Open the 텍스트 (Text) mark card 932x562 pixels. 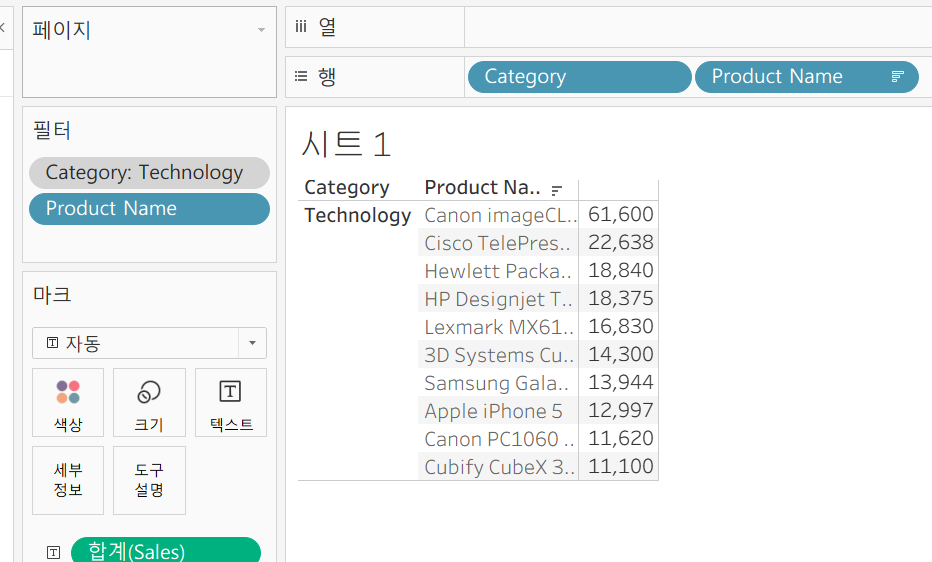click(231, 402)
